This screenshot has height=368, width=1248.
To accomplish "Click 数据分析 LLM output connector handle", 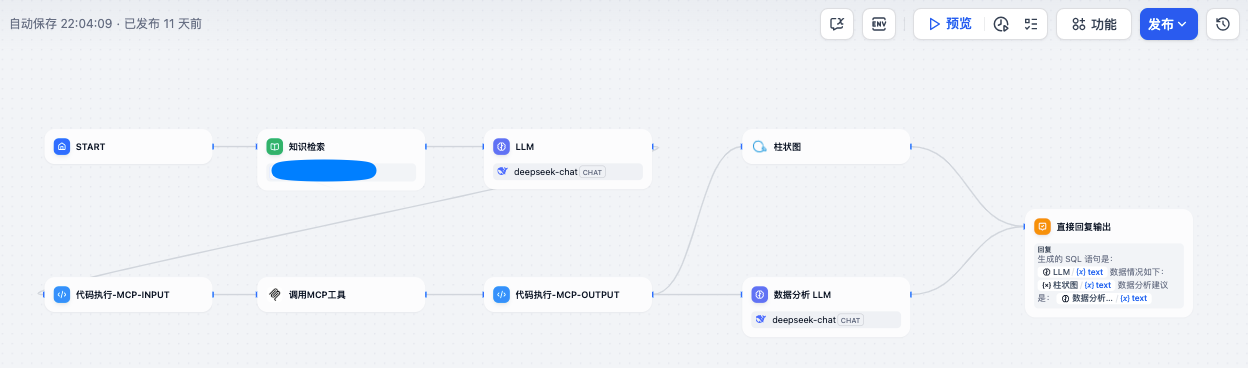I will 911,294.
